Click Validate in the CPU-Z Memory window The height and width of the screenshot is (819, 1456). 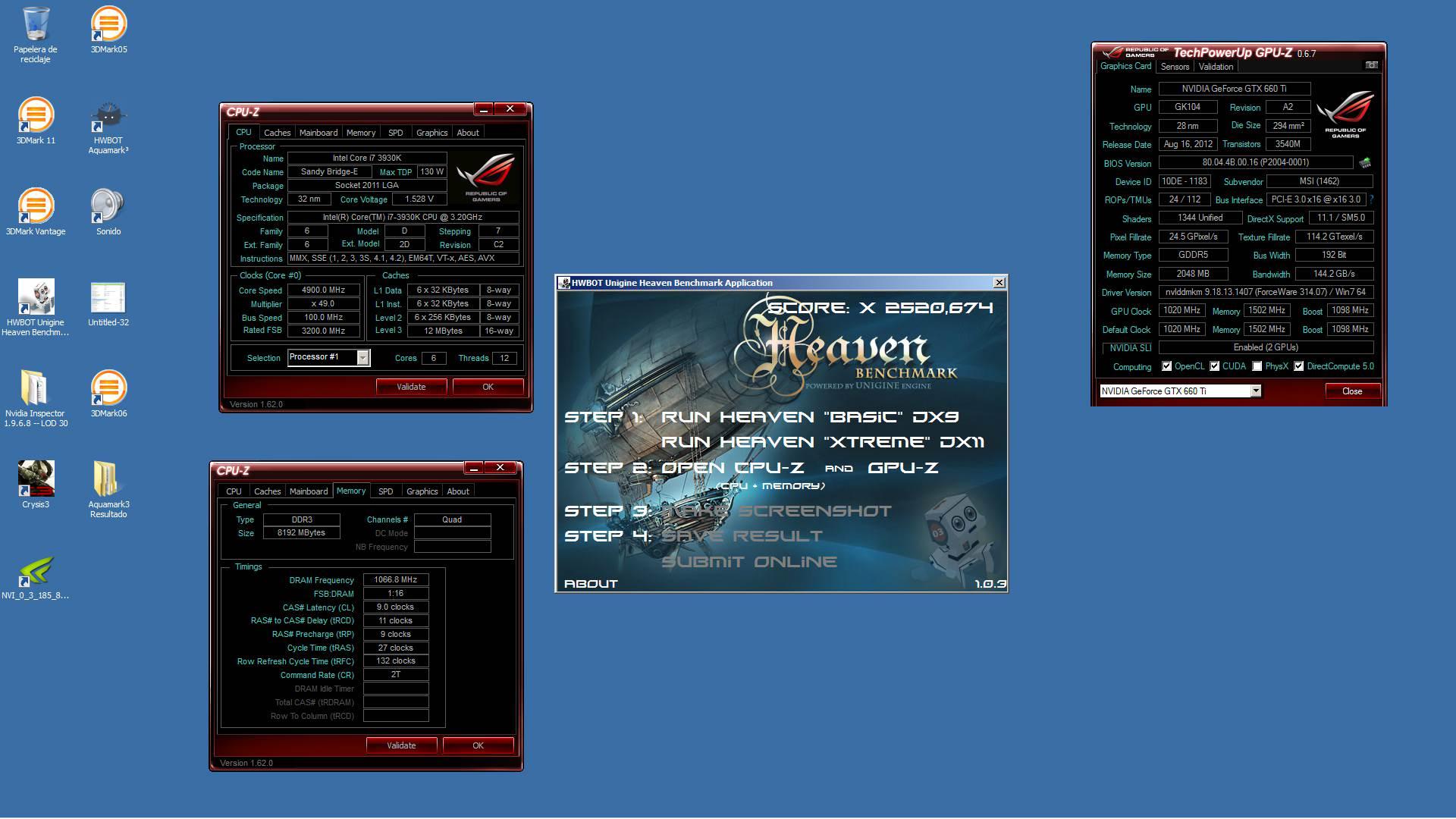pos(401,745)
